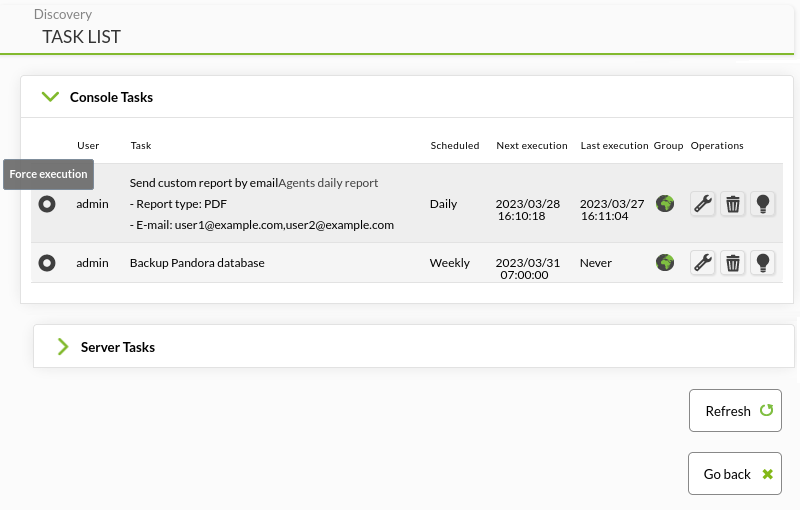Screen dimensions: 800x510
Task: Click the group globe icon for weekly task
Action: pos(665,263)
